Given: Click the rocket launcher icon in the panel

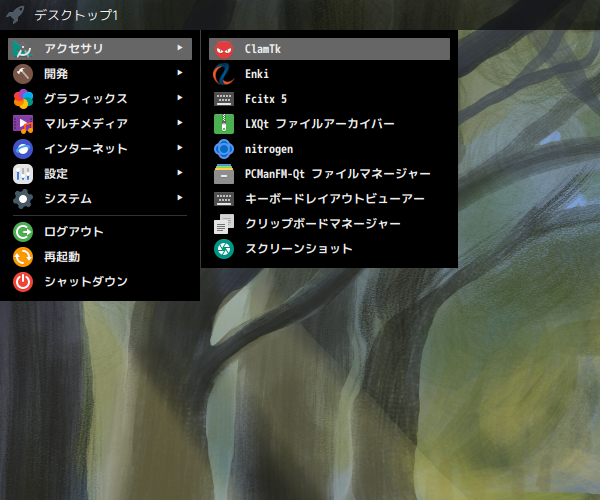Looking at the screenshot, I should (15, 15).
